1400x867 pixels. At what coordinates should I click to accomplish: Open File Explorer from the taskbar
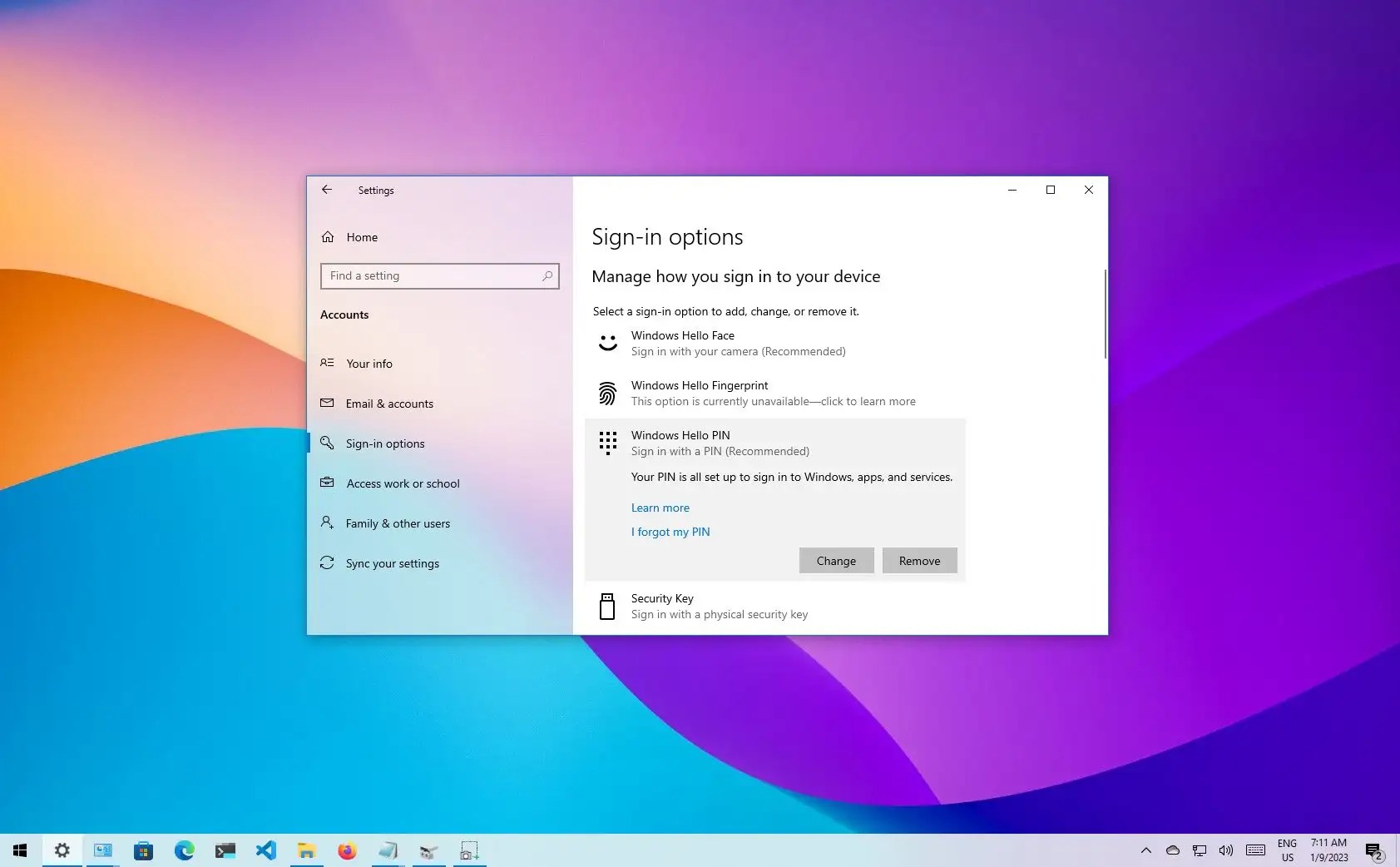pos(306,850)
